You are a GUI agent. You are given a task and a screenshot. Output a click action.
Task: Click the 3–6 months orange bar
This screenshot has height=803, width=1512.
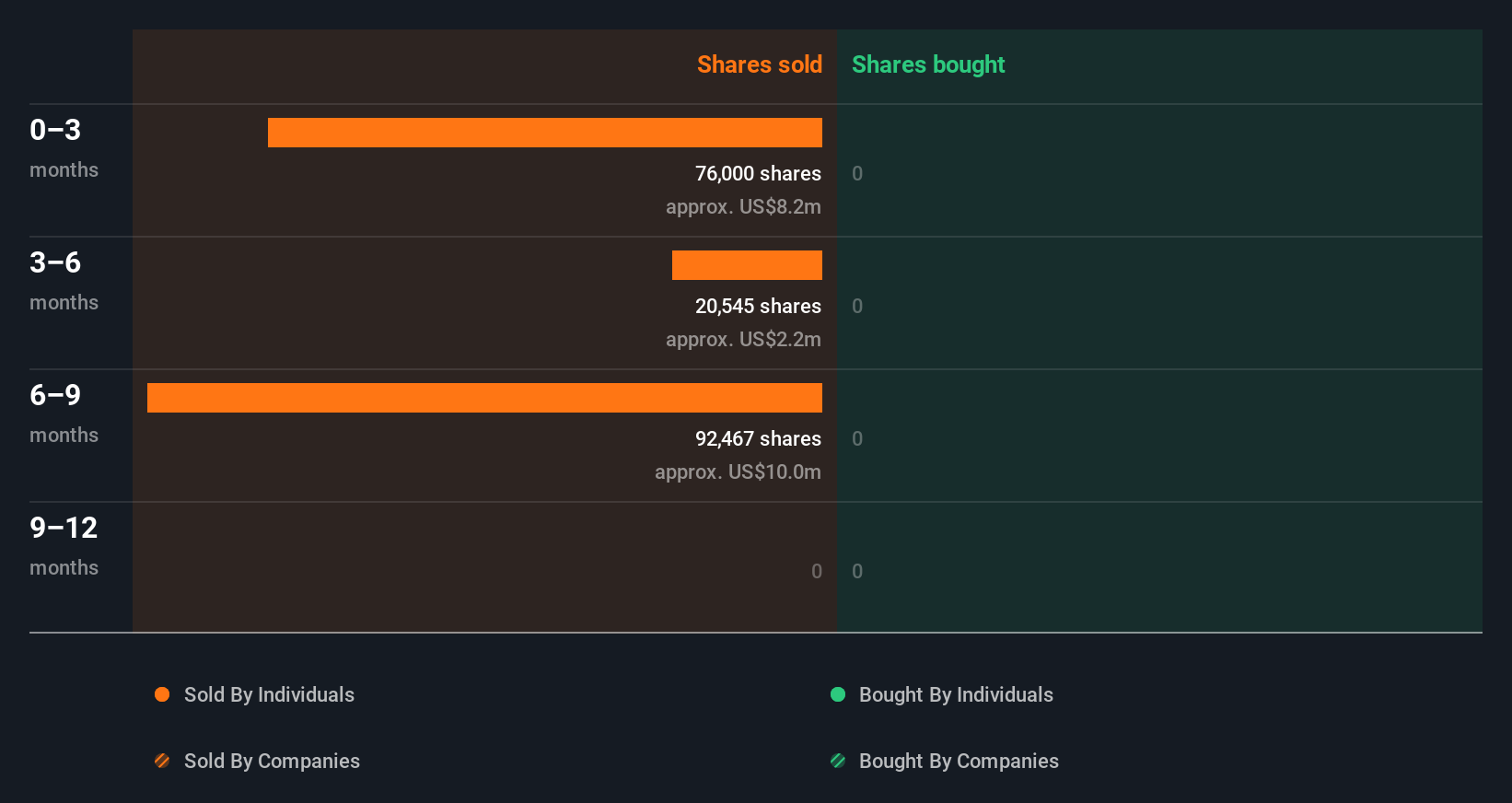tap(747, 265)
